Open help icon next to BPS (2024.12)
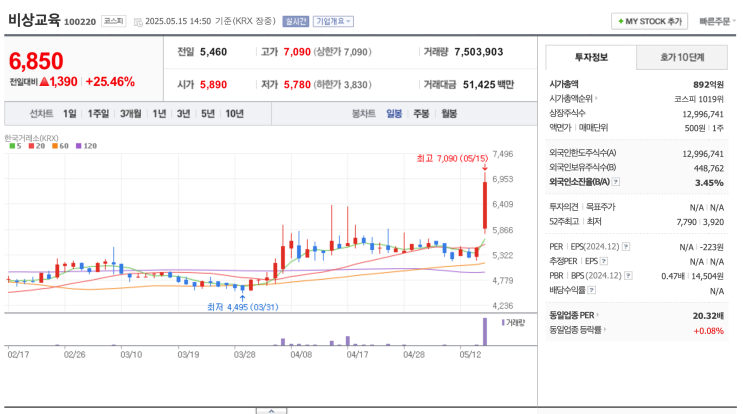 click(628, 275)
